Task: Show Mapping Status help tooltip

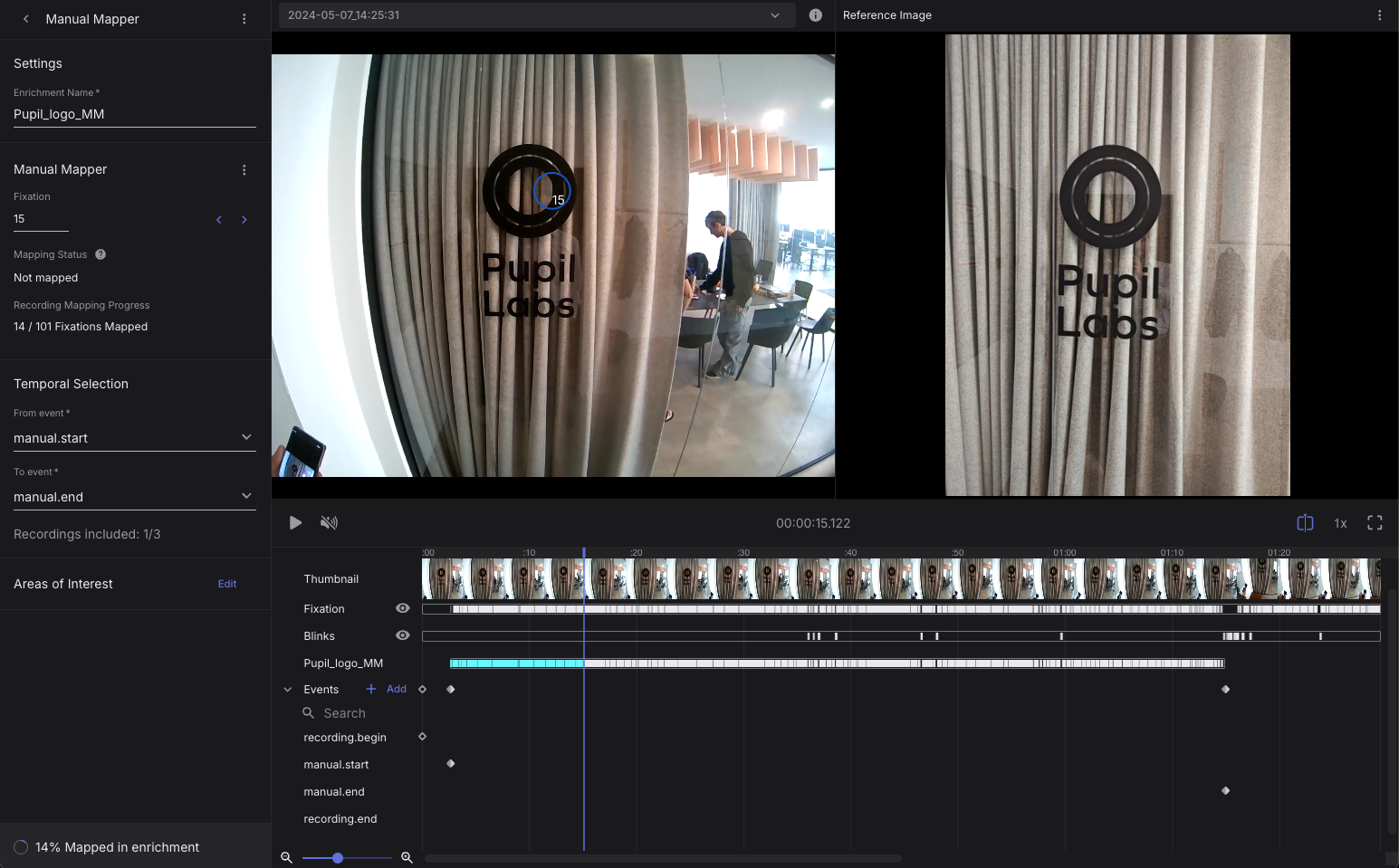Action: pyautogui.click(x=101, y=254)
